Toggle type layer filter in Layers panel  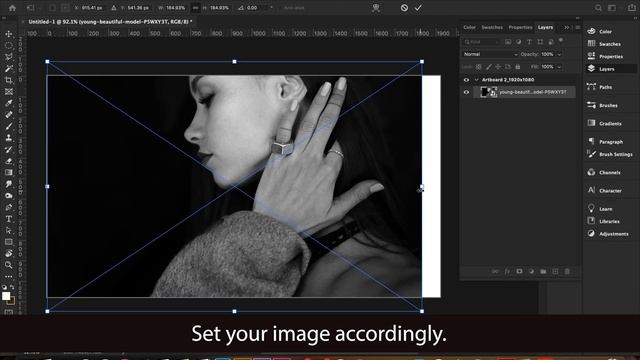[529, 42]
